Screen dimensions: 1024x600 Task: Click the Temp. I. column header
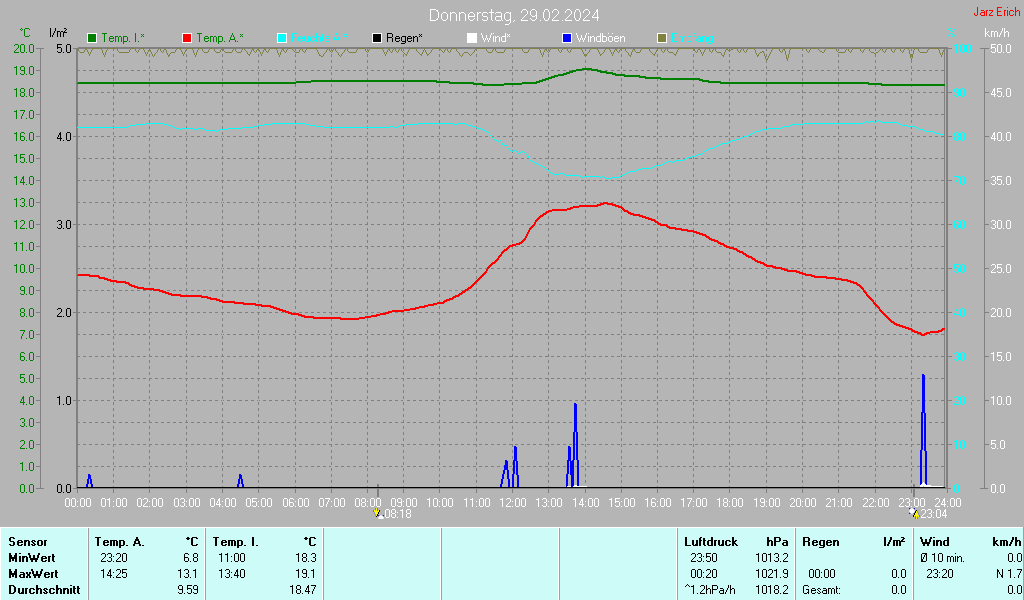coord(236,542)
